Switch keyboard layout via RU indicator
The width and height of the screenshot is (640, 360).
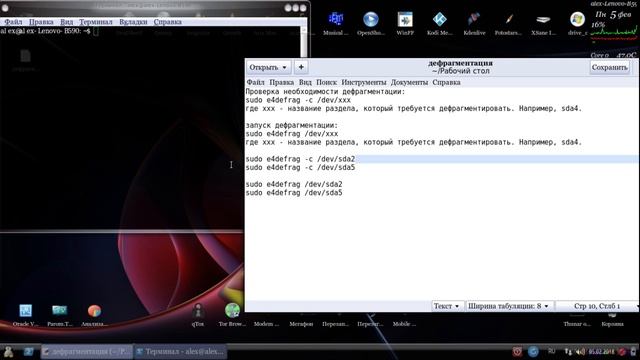[551, 351]
